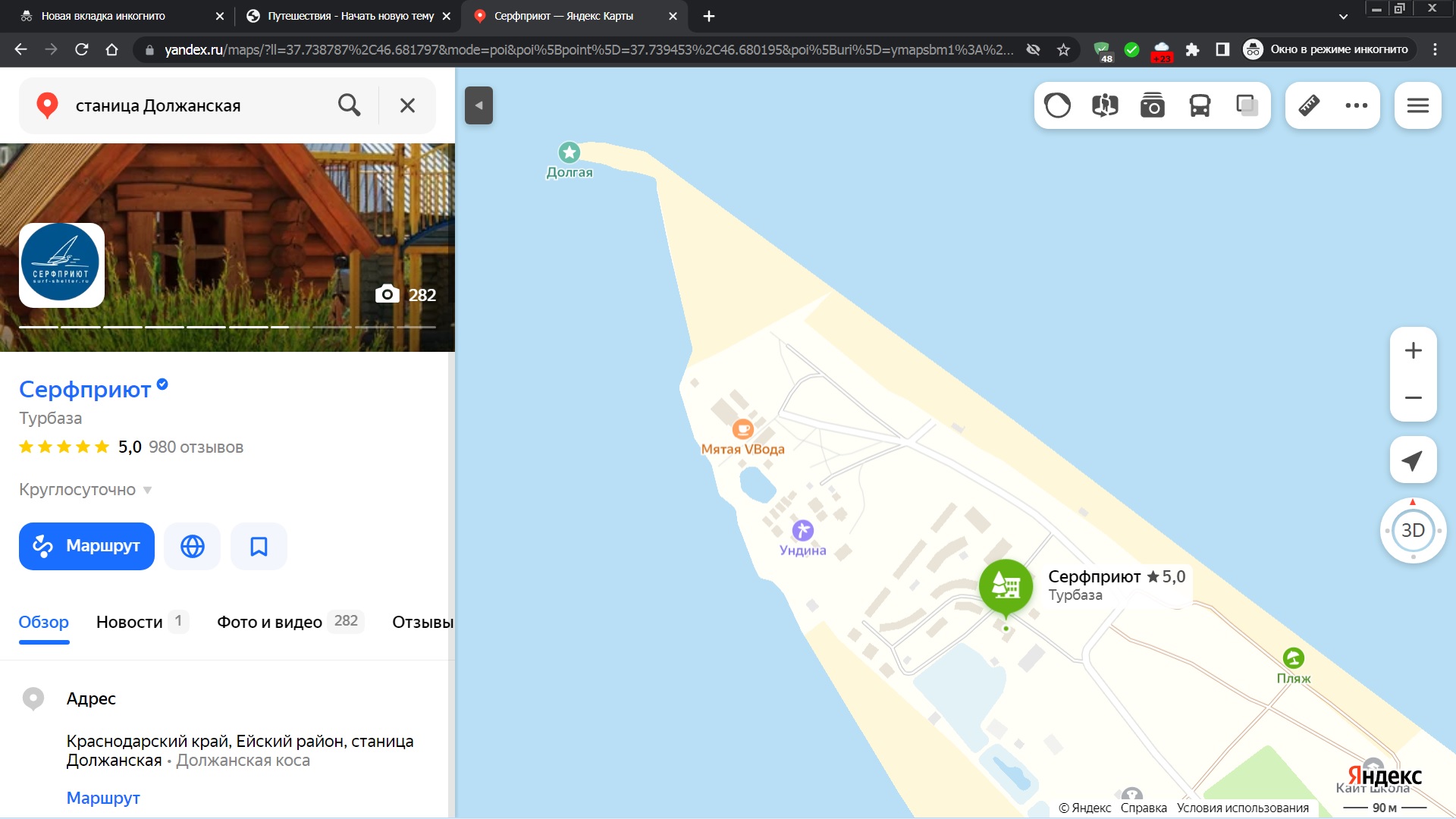Click the Долгая star marker
Viewport: 1456px width, 819px height.
[570, 152]
